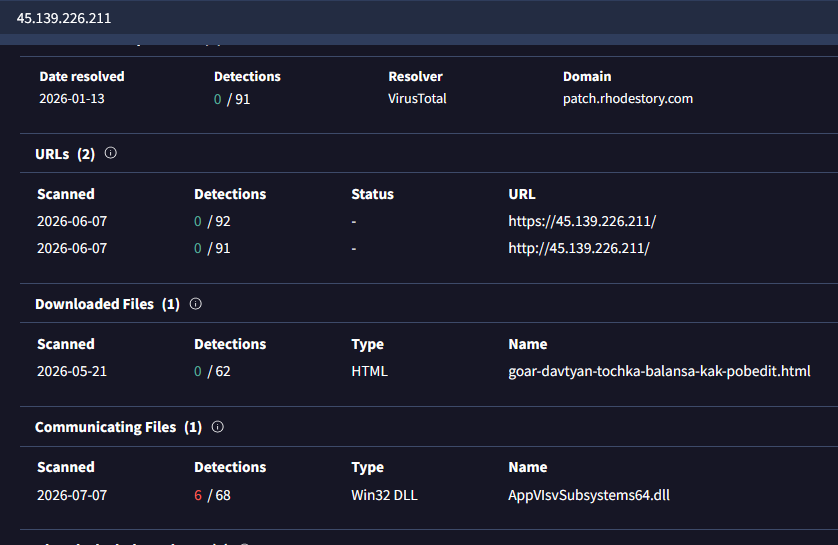Click the 0 / 92 detections value
Image resolution: width=838 pixels, height=545 pixels.
pyautogui.click(x=212, y=221)
